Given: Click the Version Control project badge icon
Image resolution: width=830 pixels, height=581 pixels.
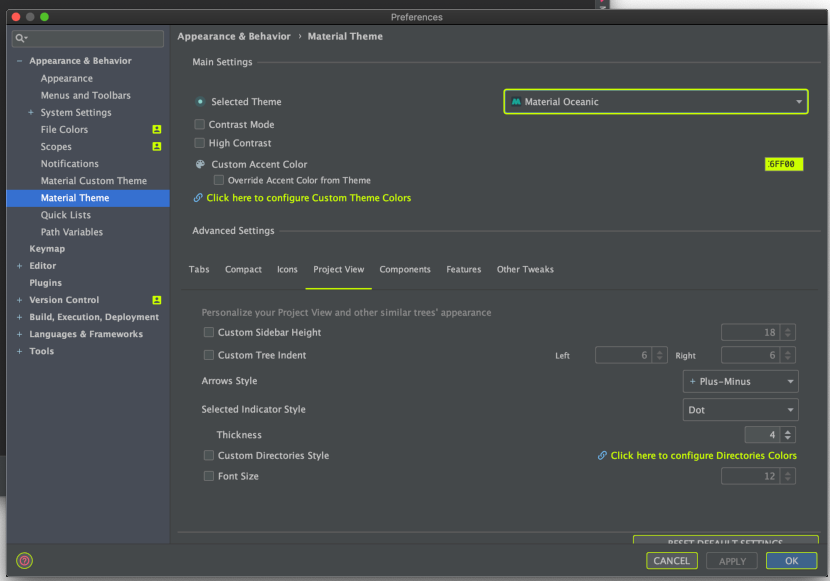Looking at the screenshot, I should [157, 300].
